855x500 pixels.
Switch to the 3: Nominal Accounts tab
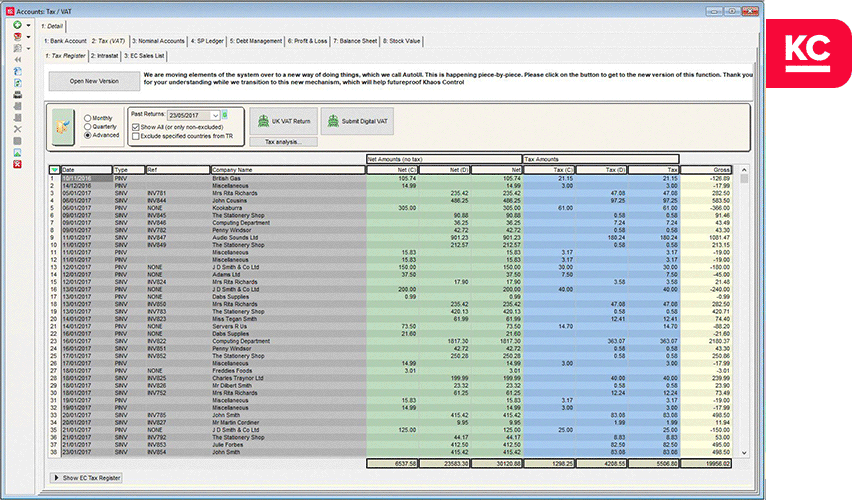tap(158, 41)
